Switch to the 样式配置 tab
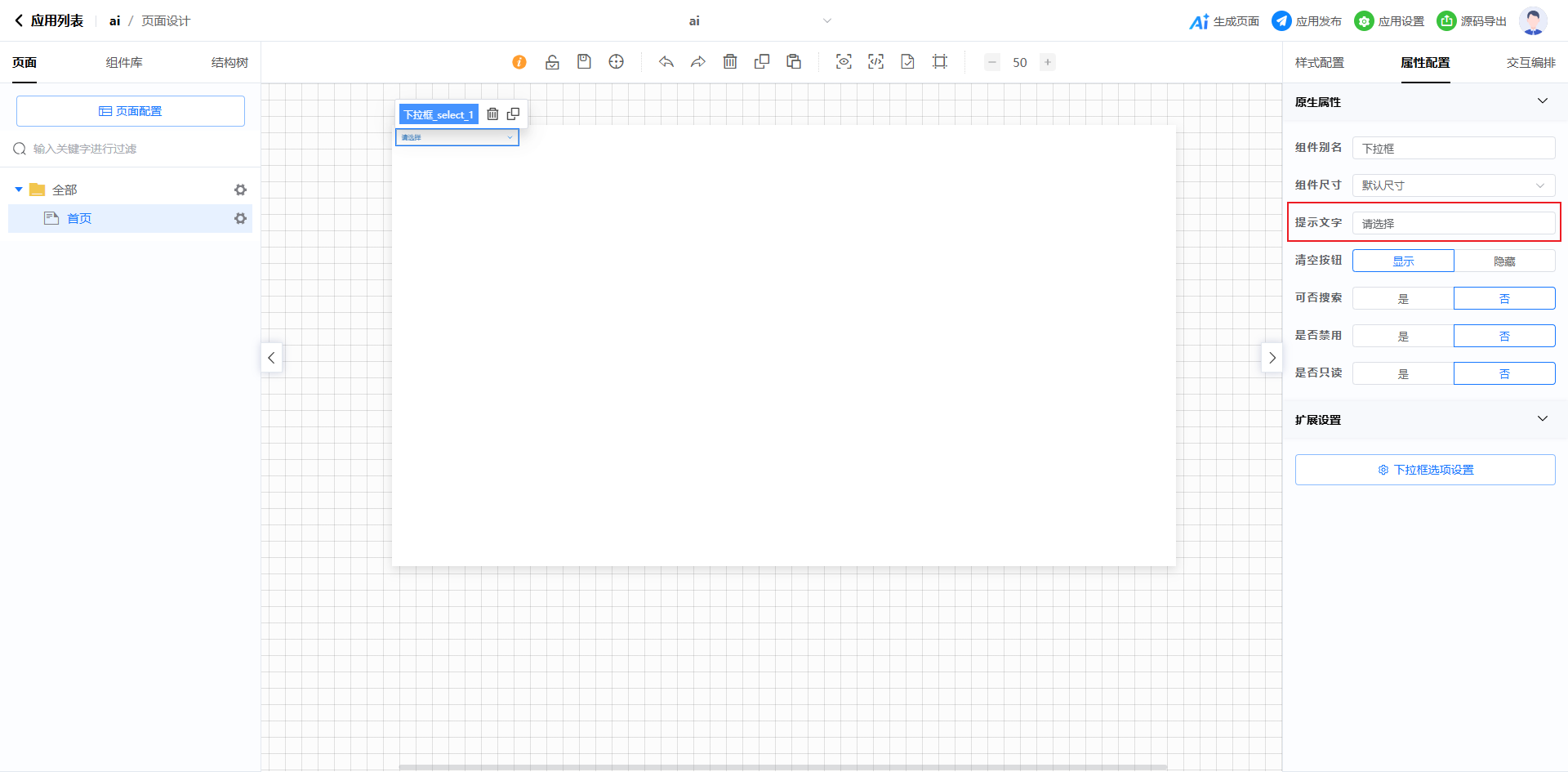This screenshot has width=1568, height=772. click(x=1319, y=63)
